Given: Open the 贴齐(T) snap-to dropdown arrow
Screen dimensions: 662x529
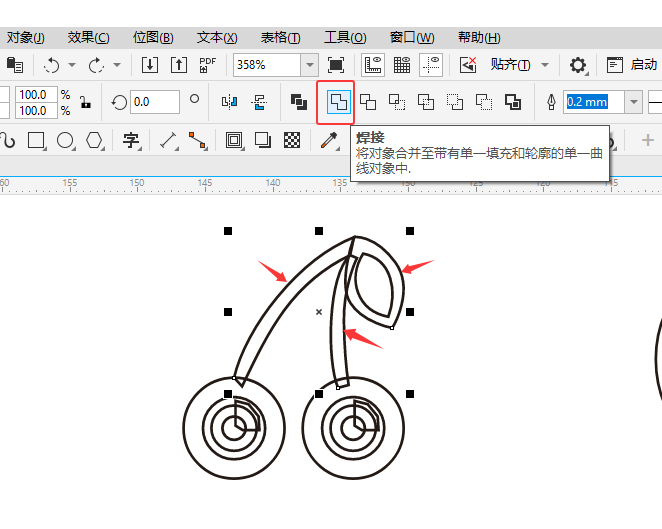Looking at the screenshot, I should pos(545,65).
